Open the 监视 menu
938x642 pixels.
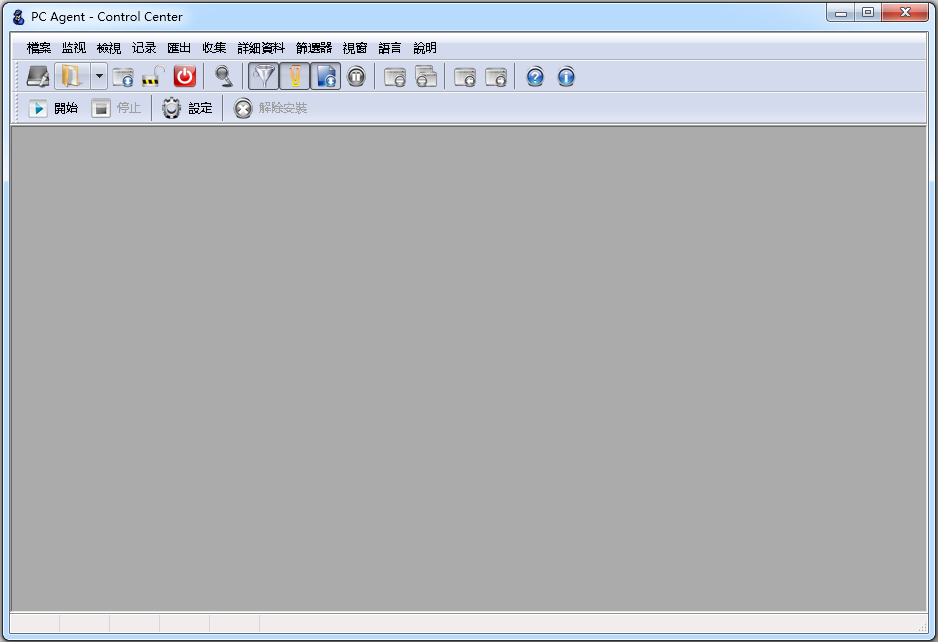[x=74, y=48]
